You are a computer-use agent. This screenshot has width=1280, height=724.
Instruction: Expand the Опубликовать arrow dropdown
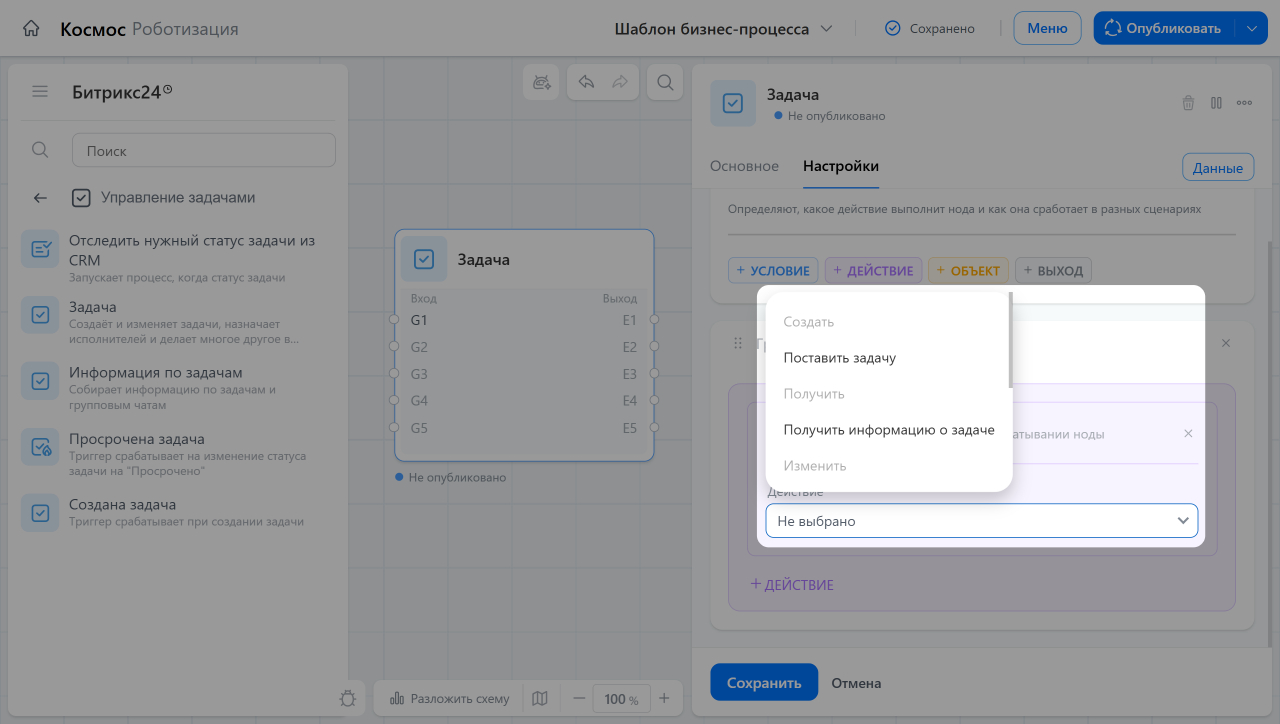1252,29
